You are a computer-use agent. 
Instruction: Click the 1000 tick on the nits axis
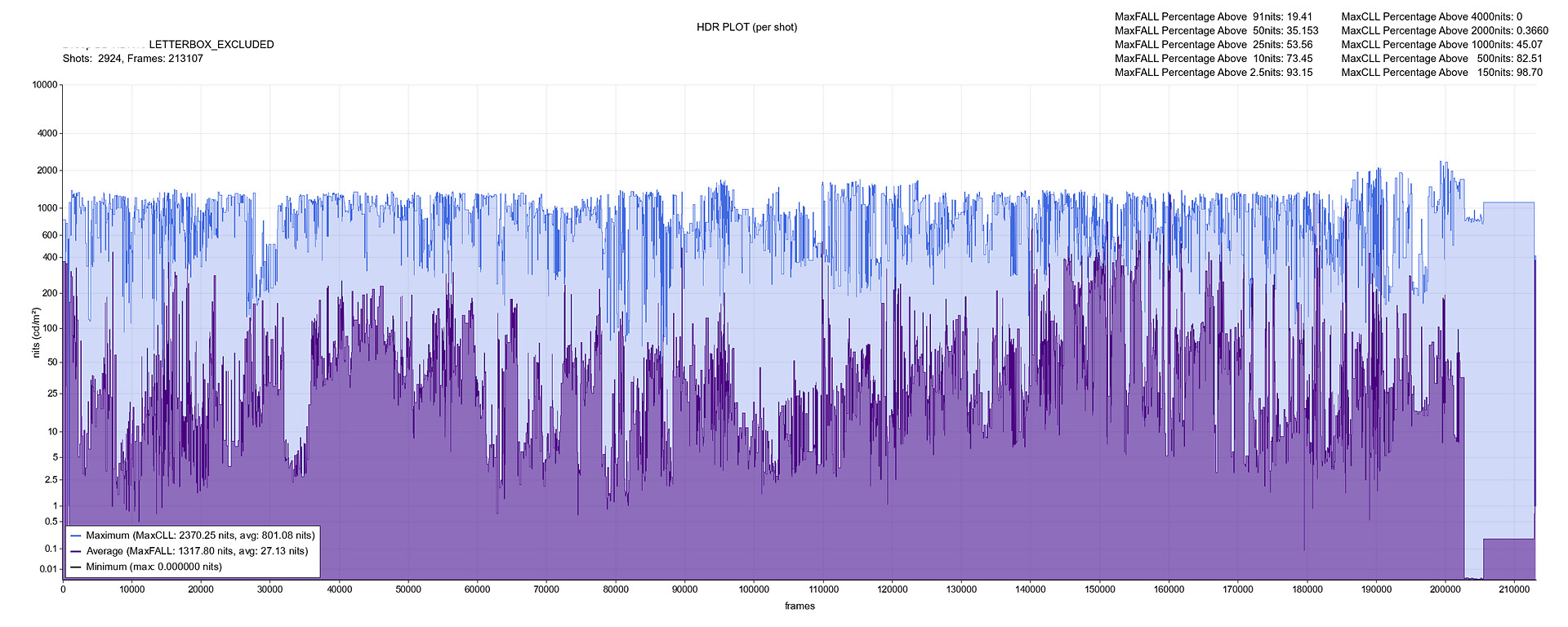[48, 208]
